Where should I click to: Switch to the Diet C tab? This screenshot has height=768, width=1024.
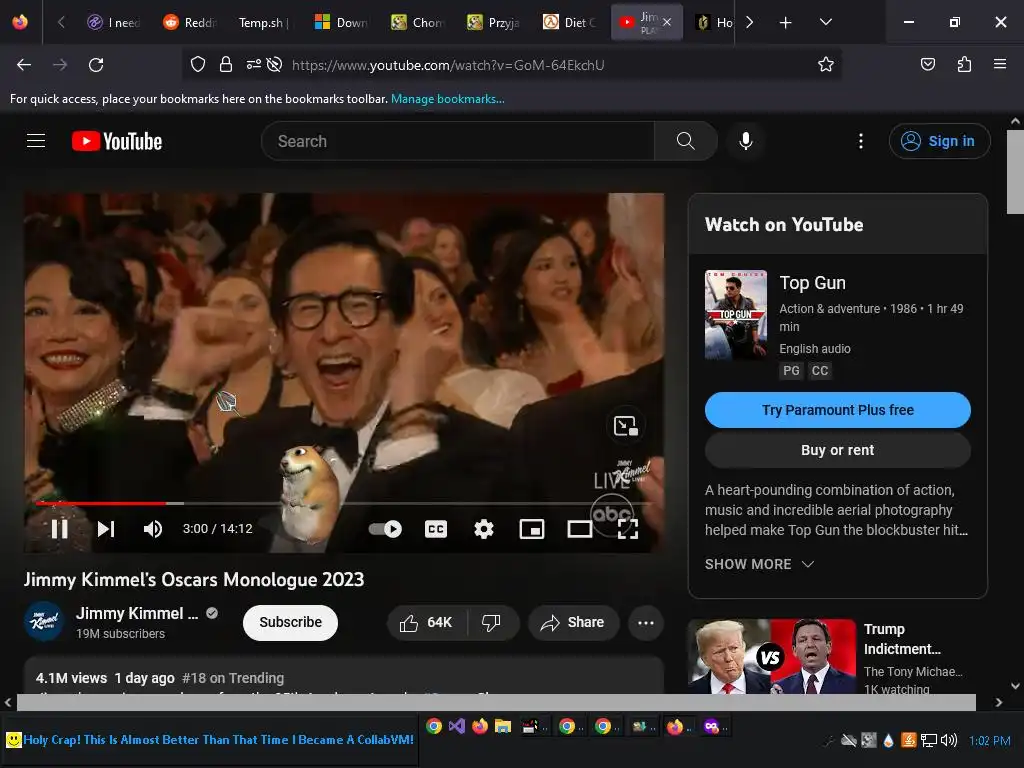coord(570,22)
